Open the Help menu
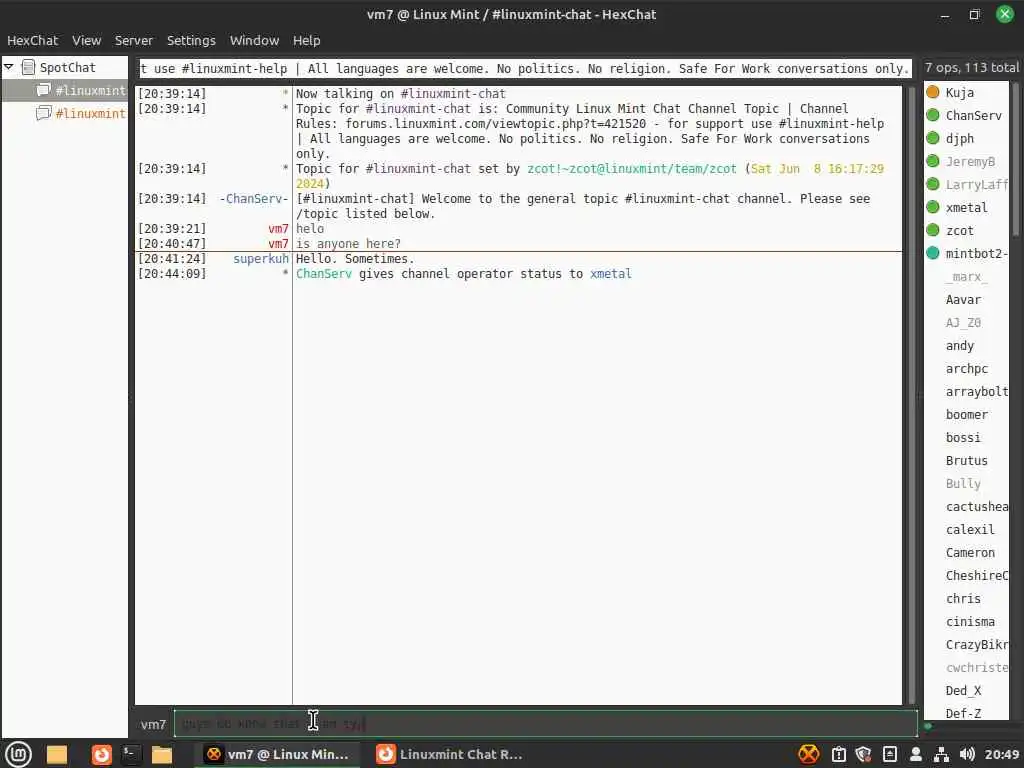Viewport: 1024px width, 768px height. pyautogui.click(x=306, y=40)
